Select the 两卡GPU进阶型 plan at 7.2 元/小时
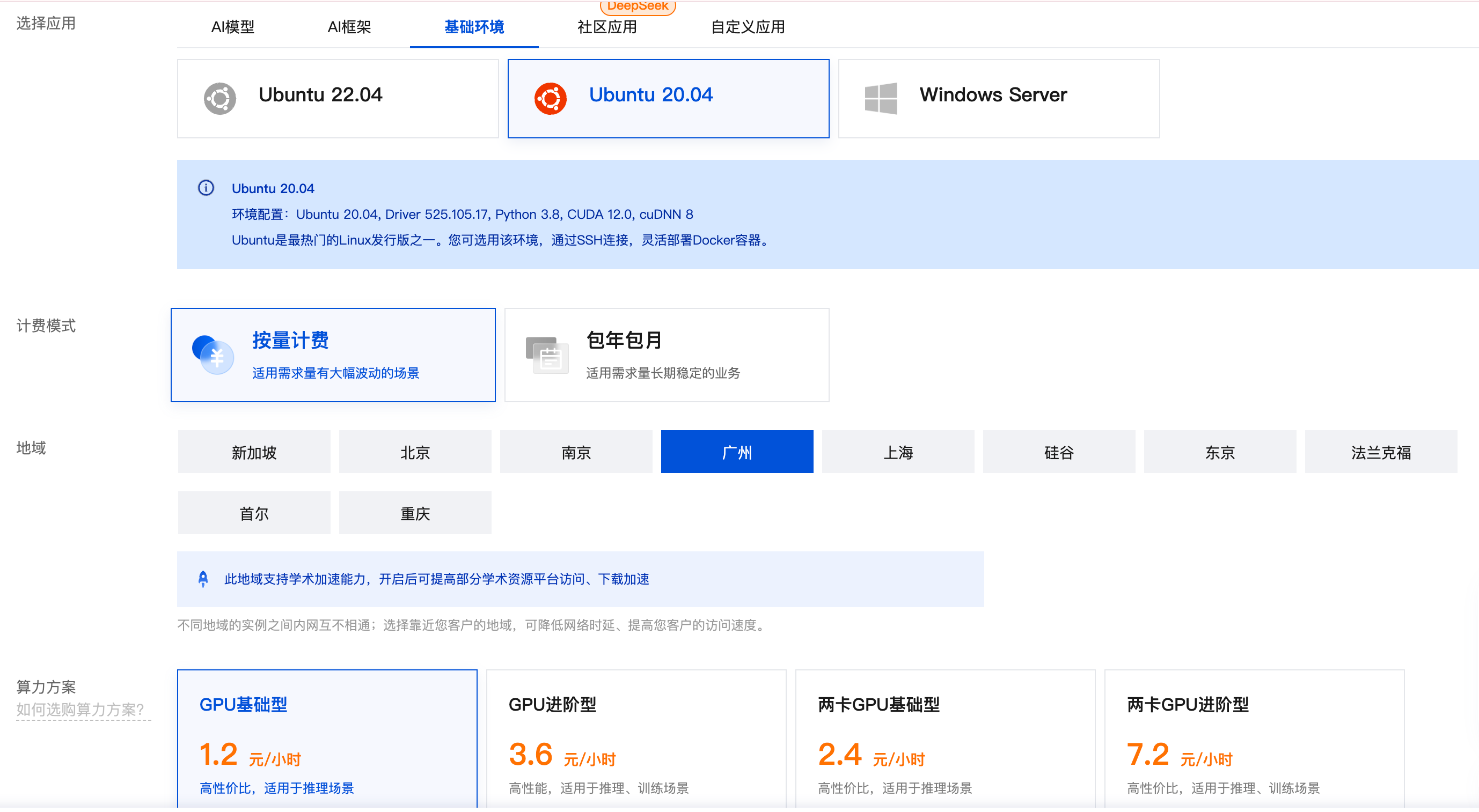Image resolution: width=1479 pixels, height=812 pixels. [1255, 740]
